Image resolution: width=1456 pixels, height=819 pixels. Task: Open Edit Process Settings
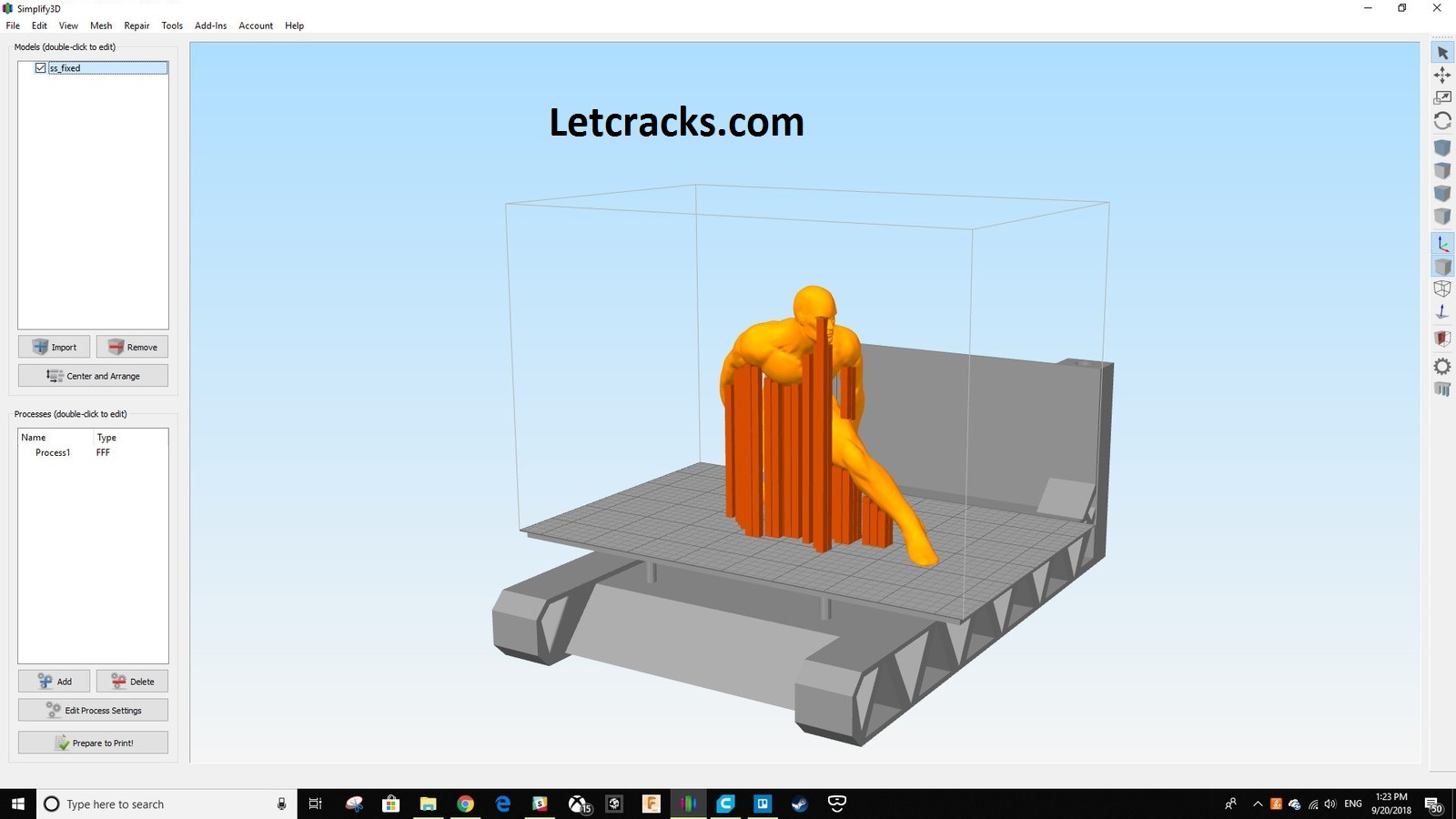tap(93, 710)
